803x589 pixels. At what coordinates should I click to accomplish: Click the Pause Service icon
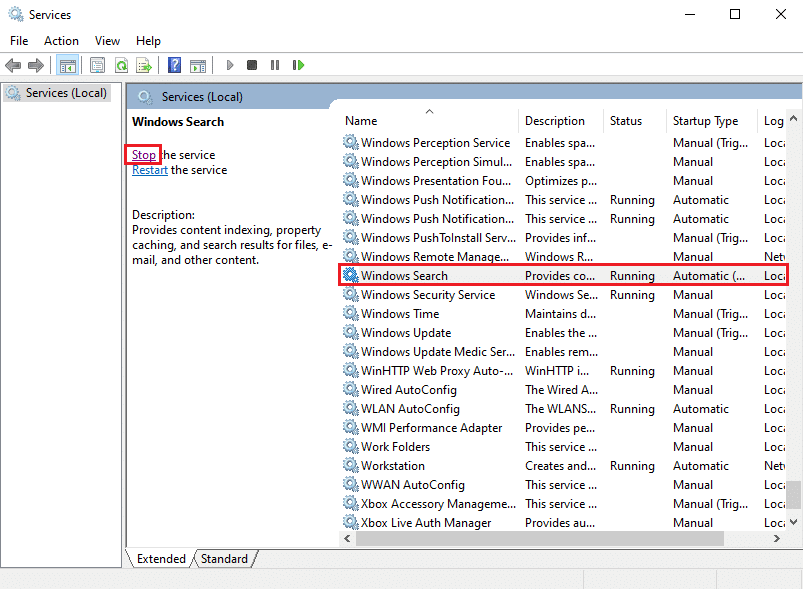[275, 65]
